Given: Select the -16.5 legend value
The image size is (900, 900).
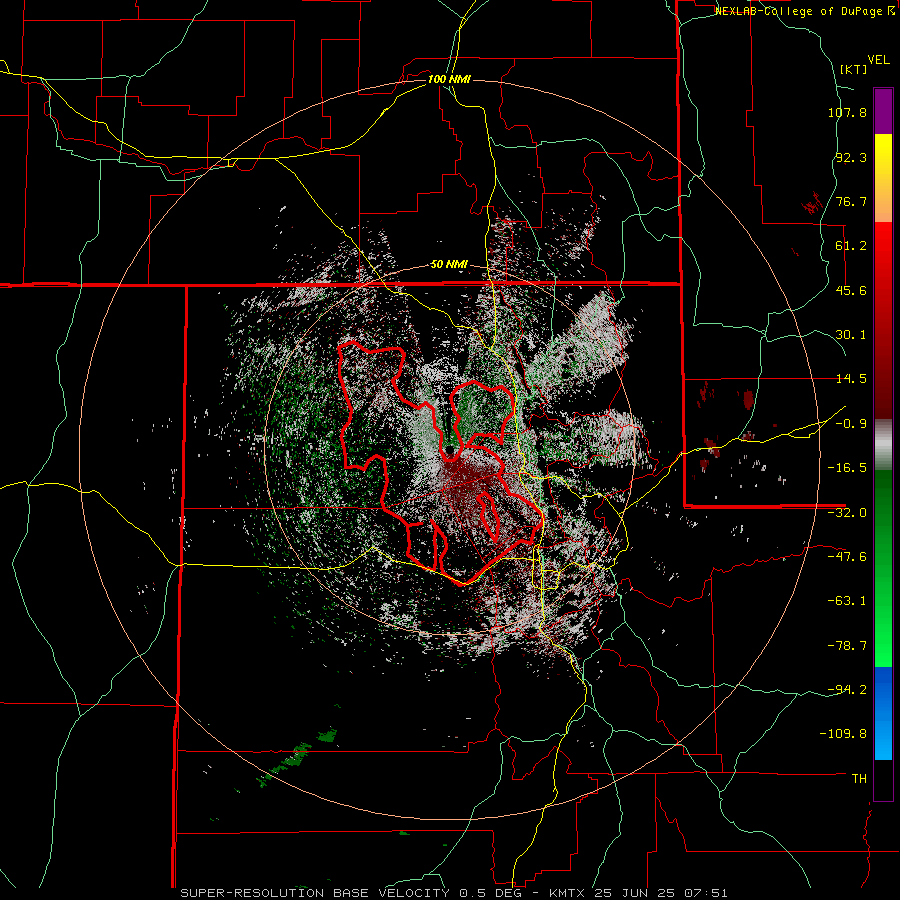Looking at the screenshot, I should click(x=847, y=468).
